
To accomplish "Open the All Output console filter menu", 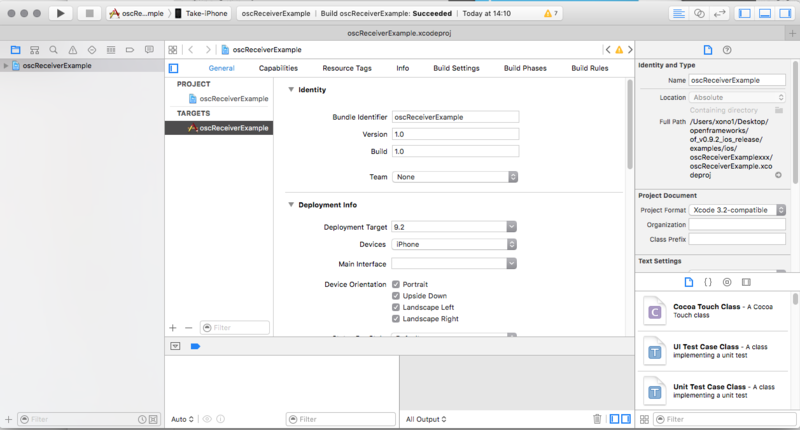I will (x=426, y=419).
